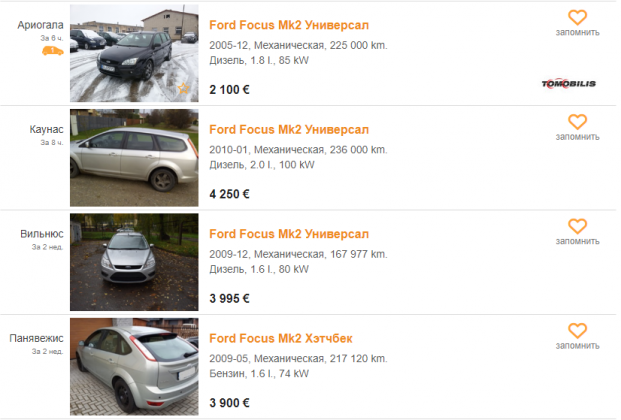The width and height of the screenshot is (621, 420).
Task: Click the 4 250 € price
Action: (229, 194)
